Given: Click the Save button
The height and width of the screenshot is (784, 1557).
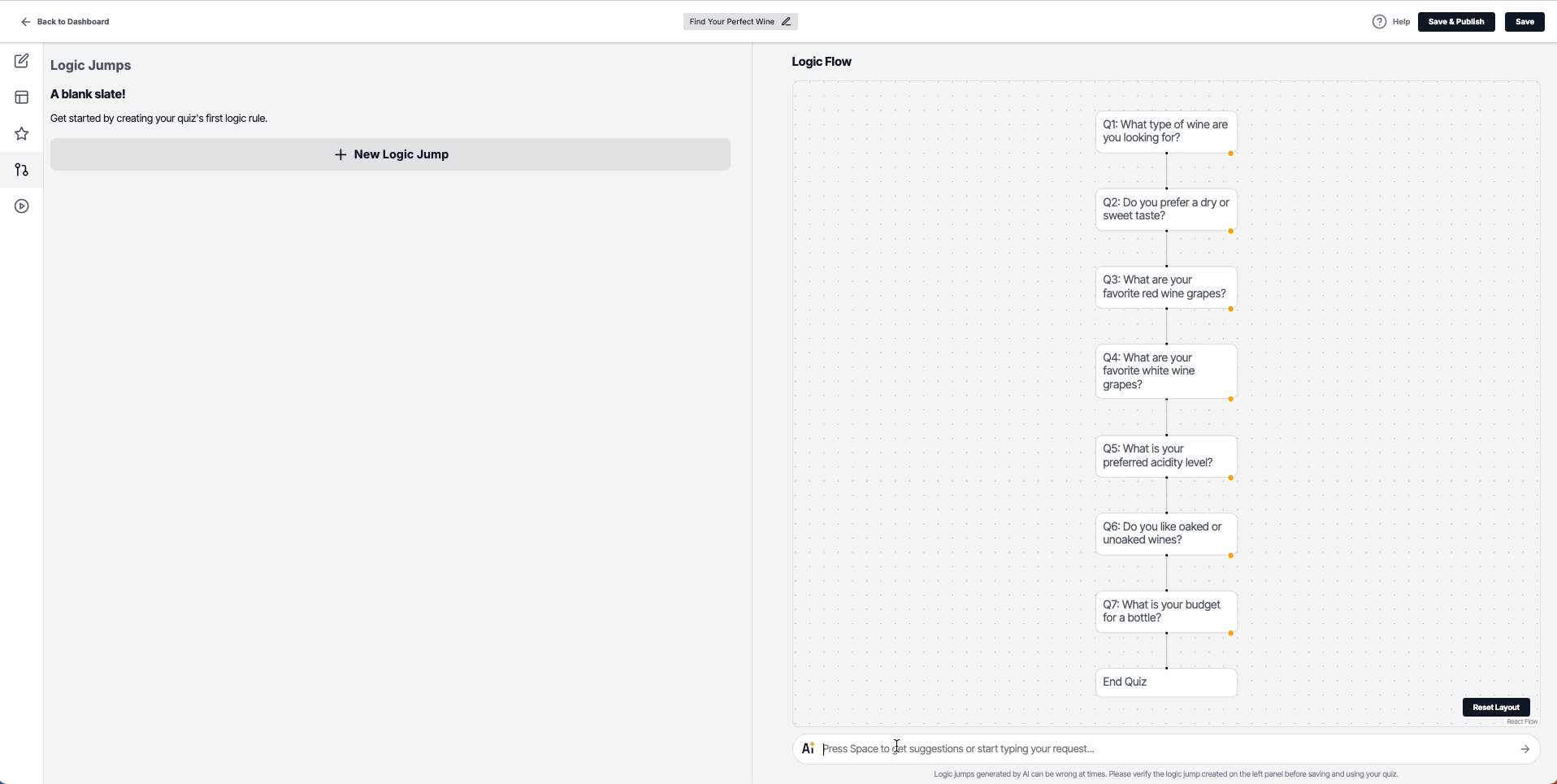Looking at the screenshot, I should point(1524,22).
